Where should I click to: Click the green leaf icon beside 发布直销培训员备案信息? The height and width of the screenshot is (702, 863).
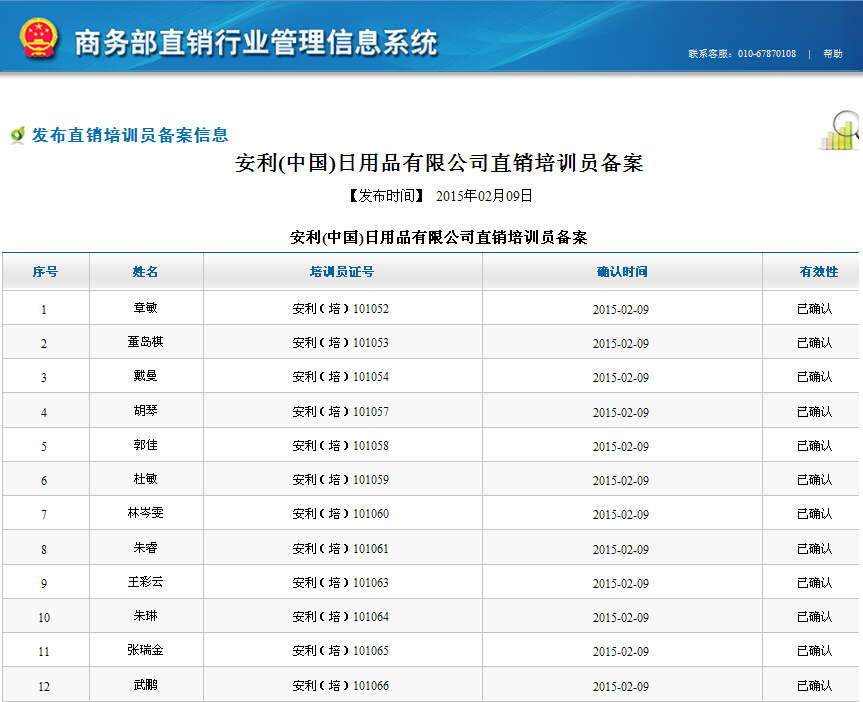point(17,135)
